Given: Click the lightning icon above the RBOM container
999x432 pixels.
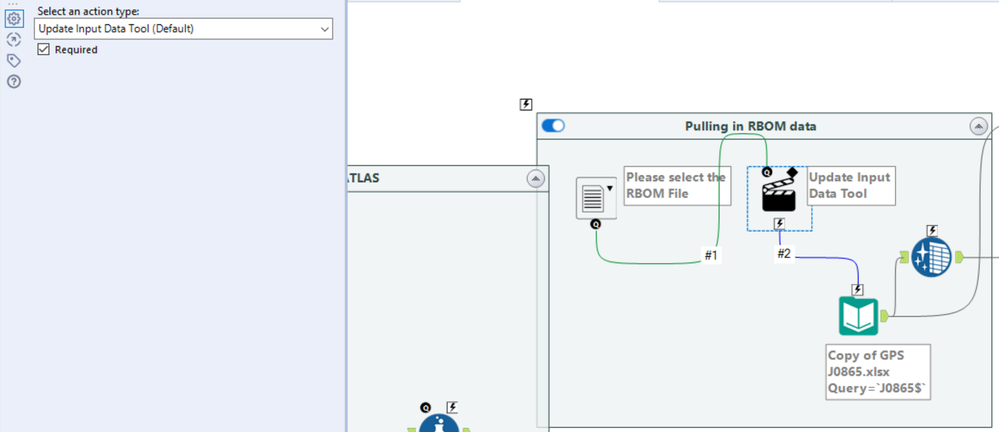Looking at the screenshot, I should [x=526, y=104].
